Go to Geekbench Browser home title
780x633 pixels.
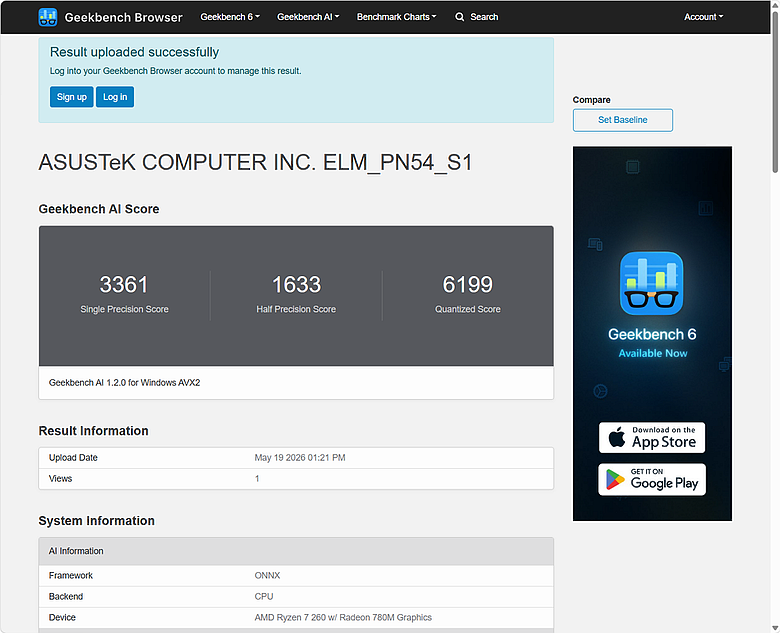pos(123,17)
